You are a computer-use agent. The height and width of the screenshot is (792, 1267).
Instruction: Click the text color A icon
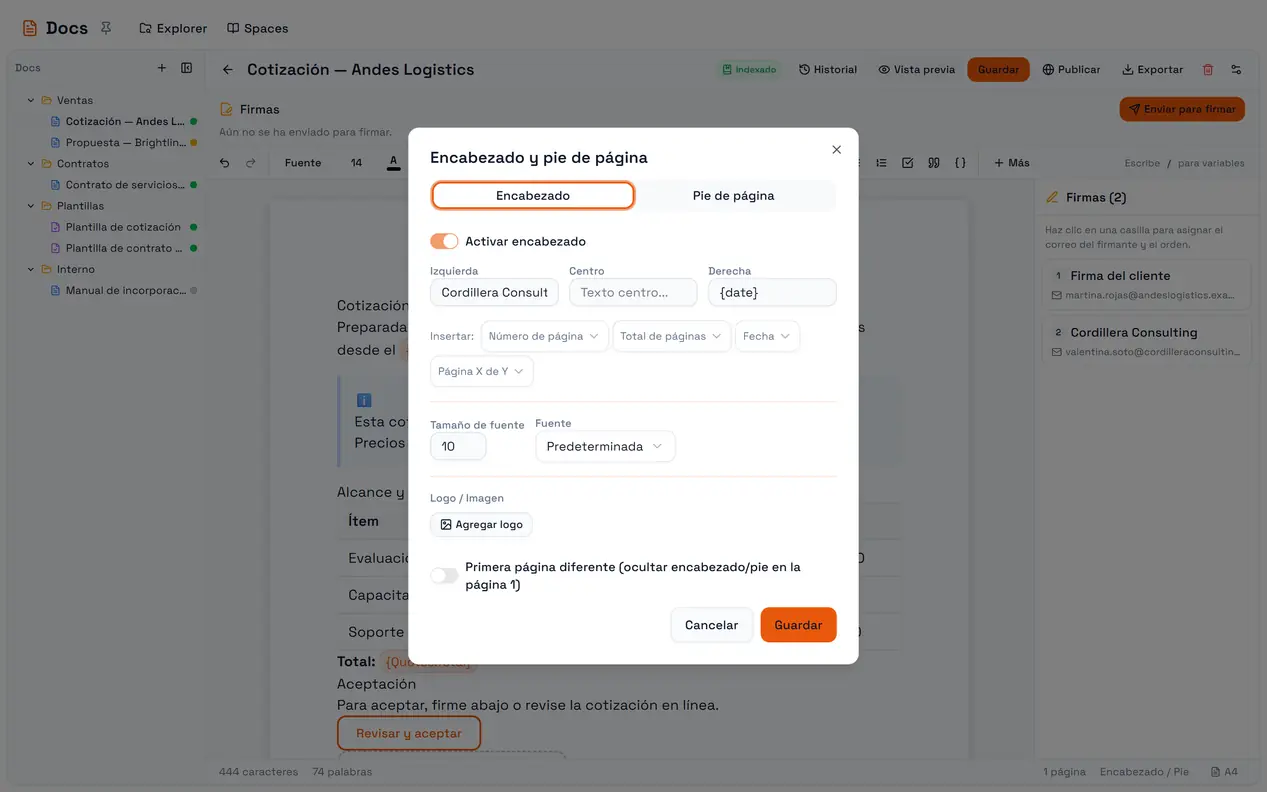(x=394, y=162)
